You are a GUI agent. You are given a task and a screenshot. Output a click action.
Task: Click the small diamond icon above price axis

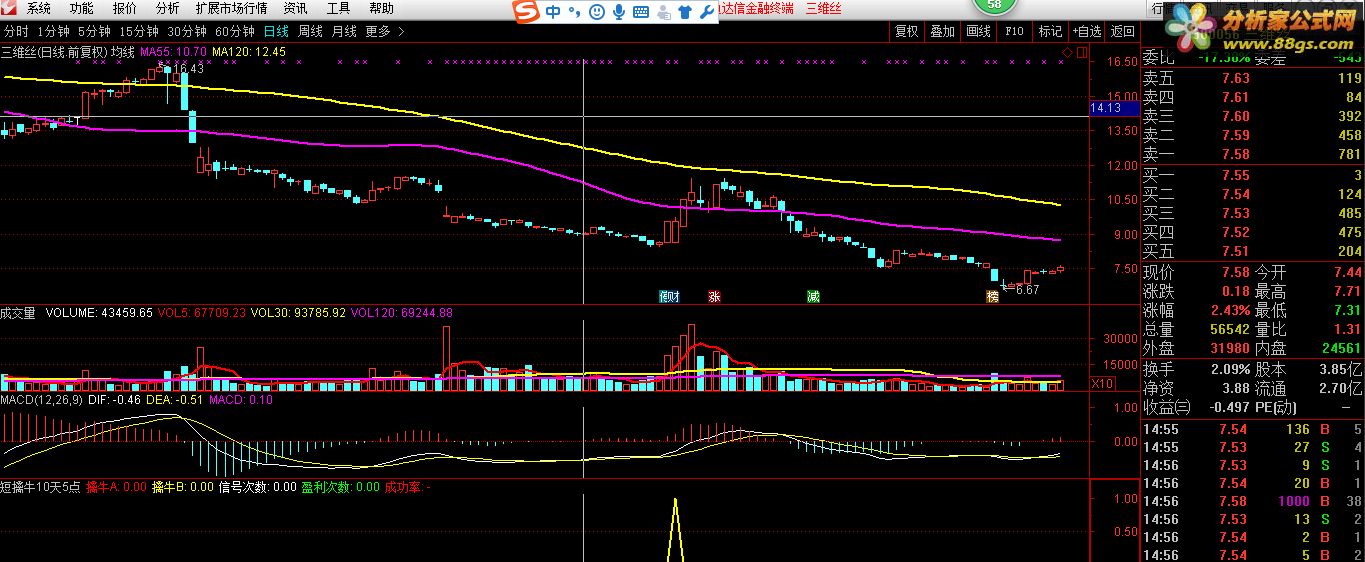pos(1067,51)
